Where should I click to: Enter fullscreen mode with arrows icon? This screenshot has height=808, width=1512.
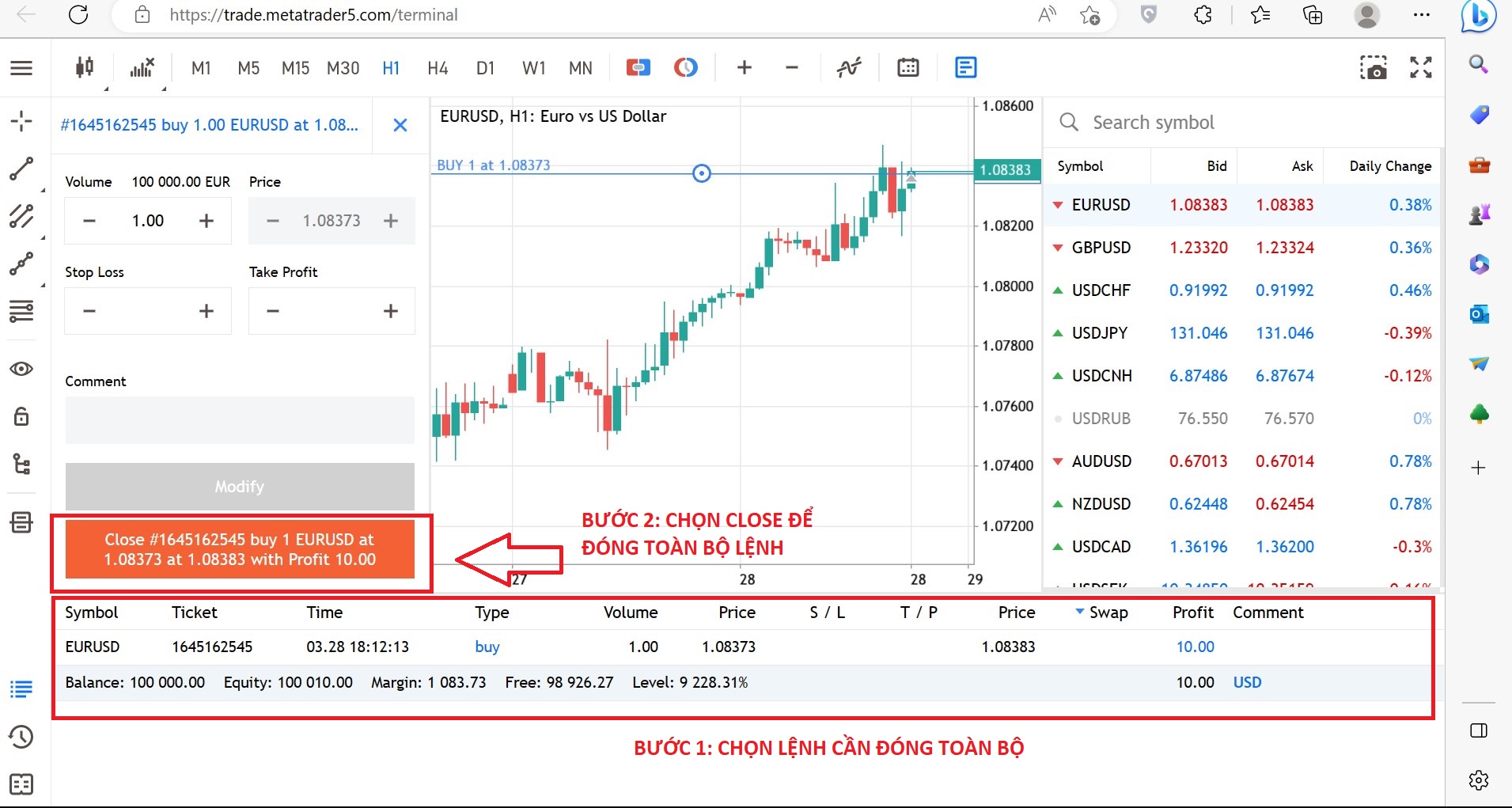click(1421, 68)
